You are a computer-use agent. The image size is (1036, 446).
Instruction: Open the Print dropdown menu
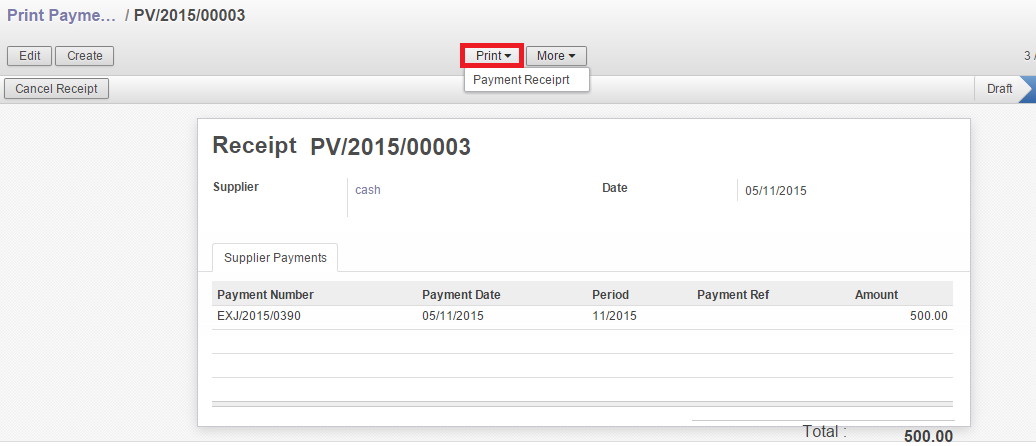[492, 56]
